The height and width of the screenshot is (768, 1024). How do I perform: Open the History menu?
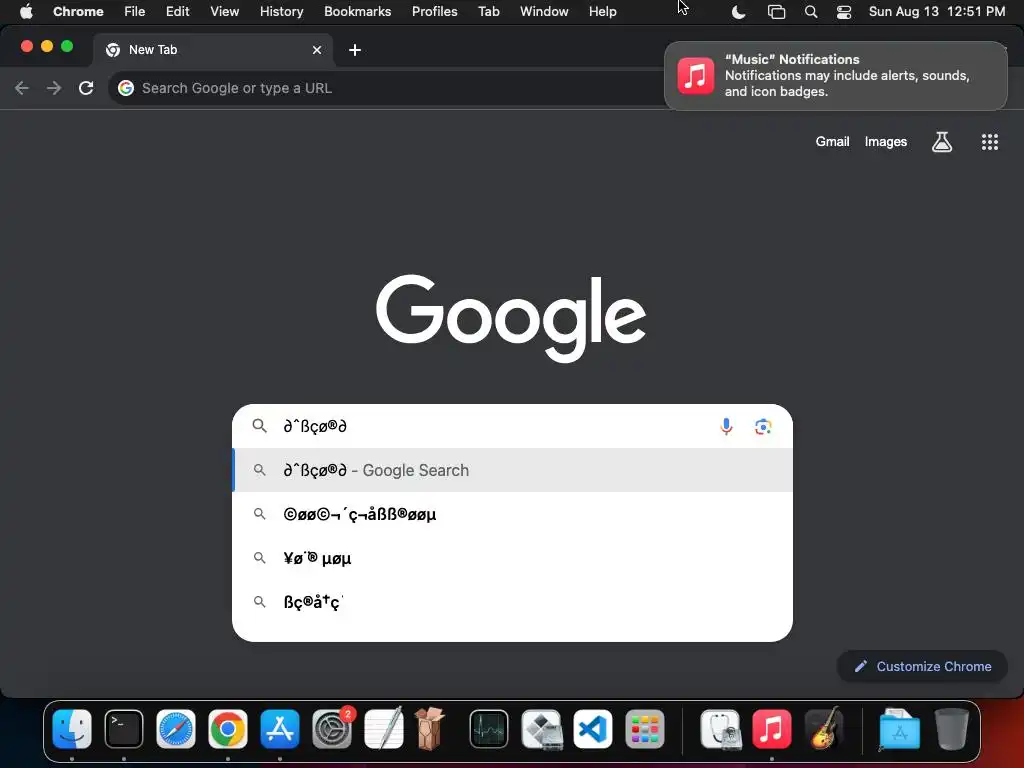click(281, 11)
